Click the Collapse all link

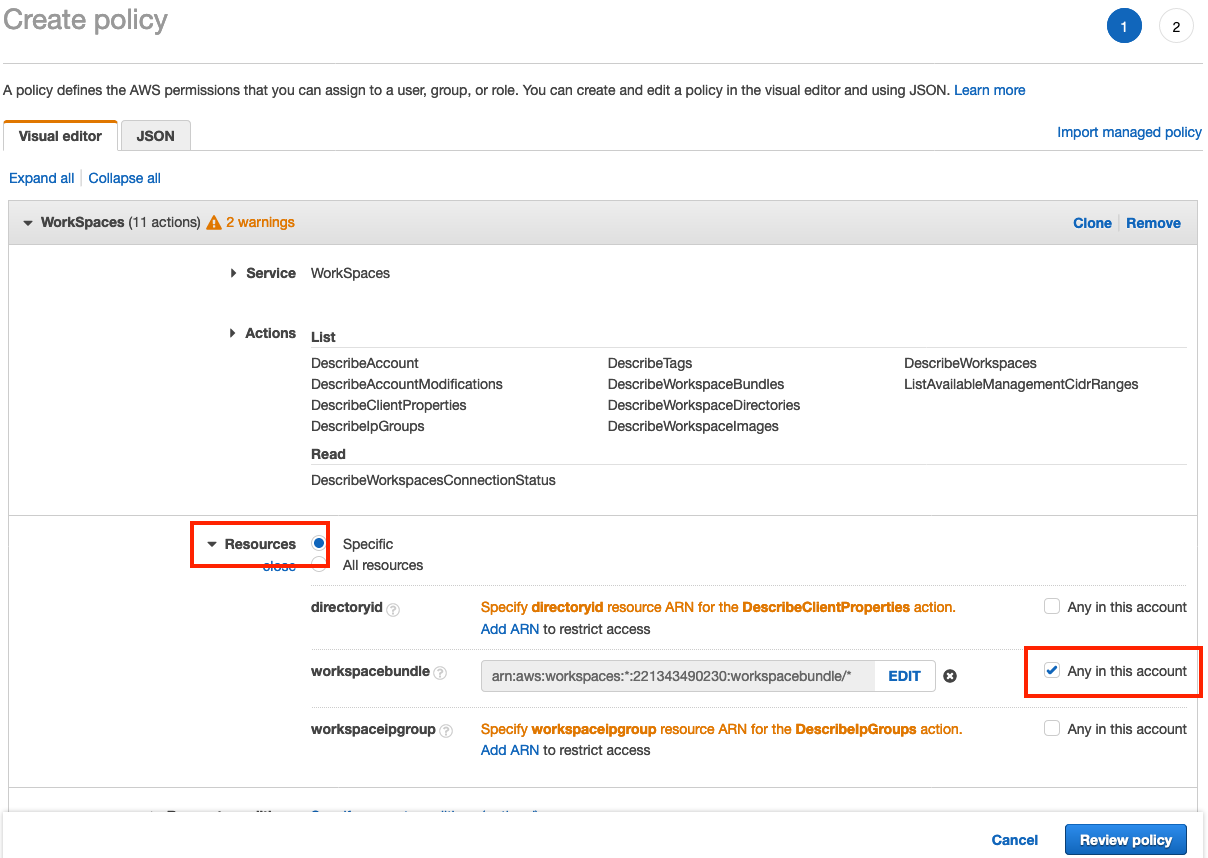point(125,178)
